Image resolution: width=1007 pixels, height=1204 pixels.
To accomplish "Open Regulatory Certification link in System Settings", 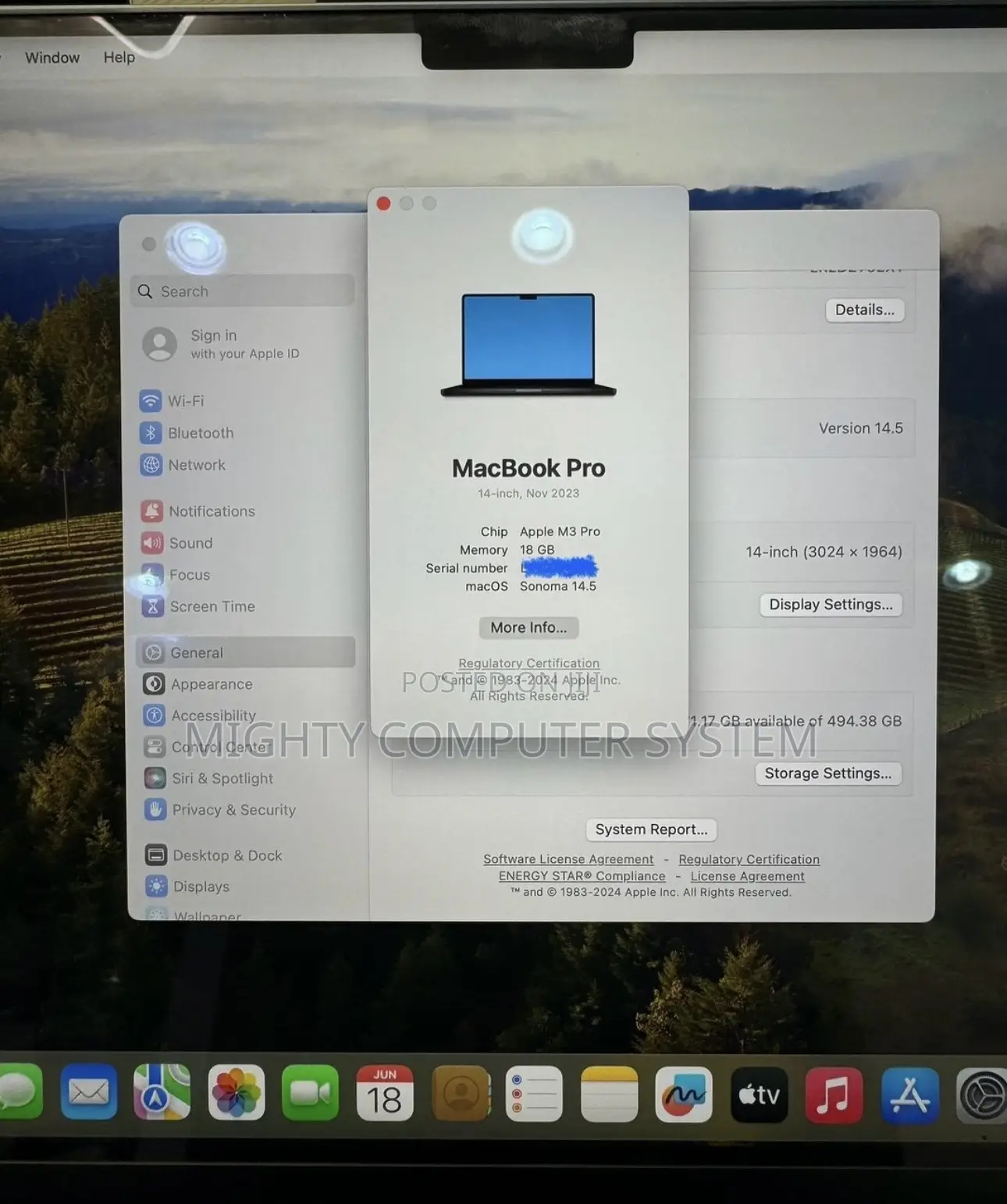I will point(749,859).
